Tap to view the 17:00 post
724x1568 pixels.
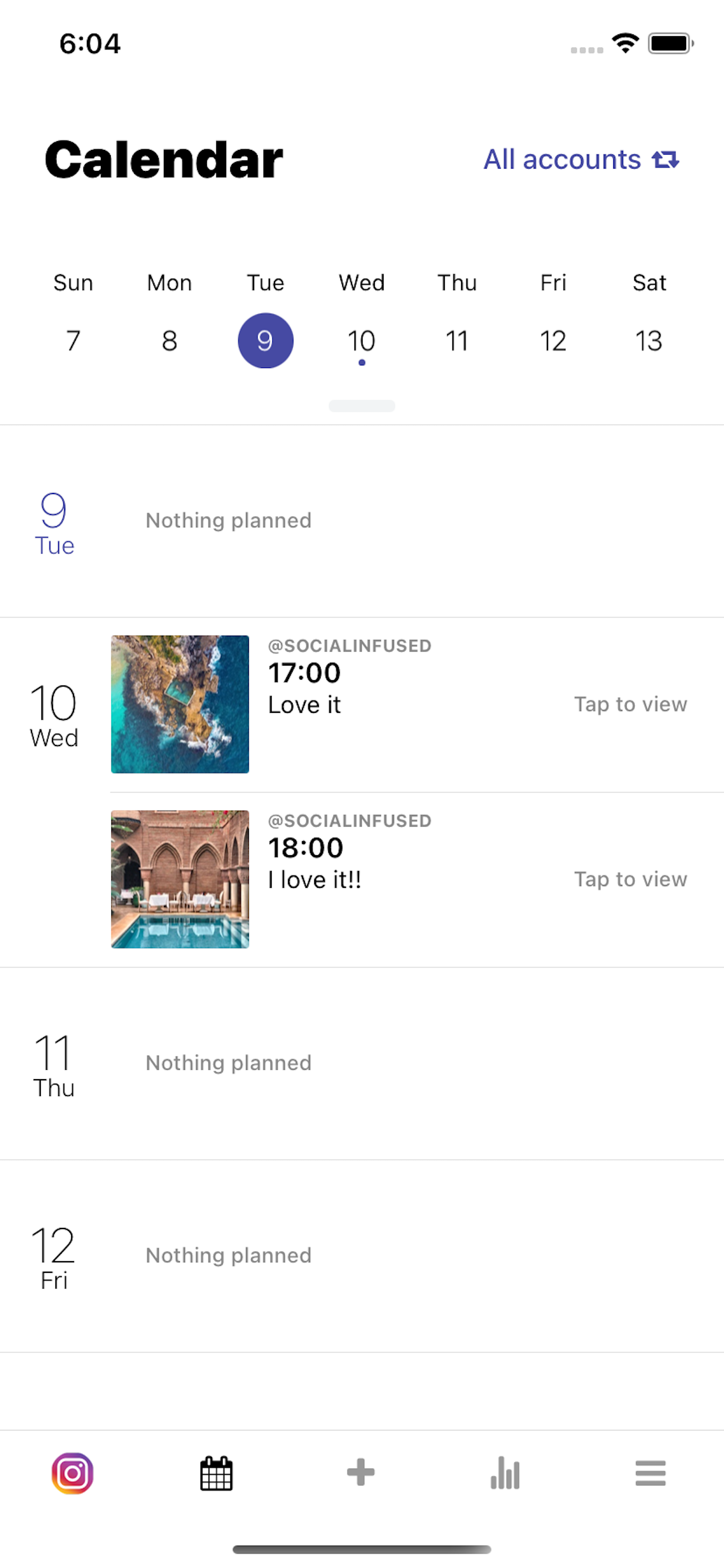tap(630, 704)
